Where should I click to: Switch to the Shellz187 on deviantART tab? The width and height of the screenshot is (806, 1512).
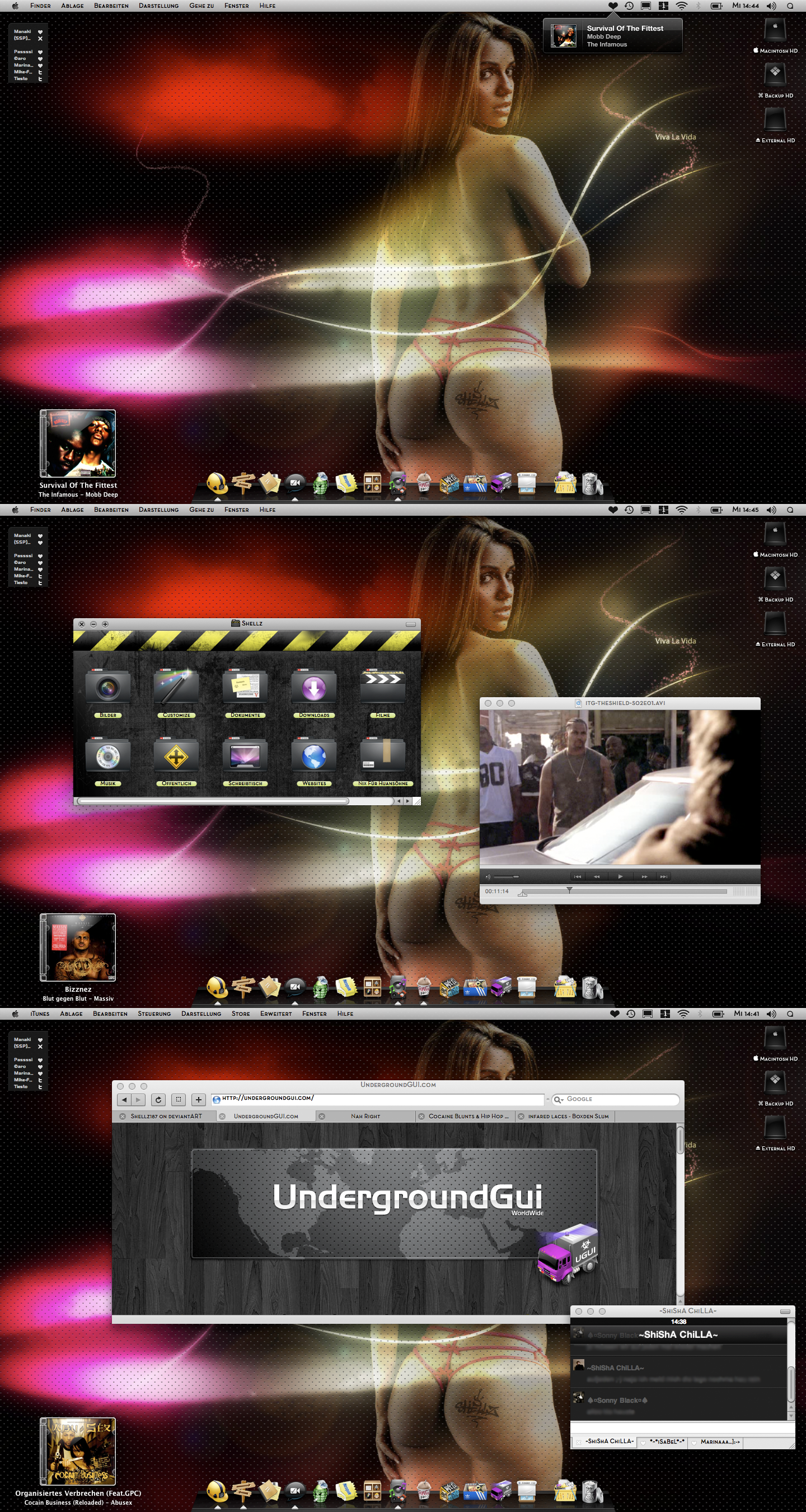coord(166,1116)
